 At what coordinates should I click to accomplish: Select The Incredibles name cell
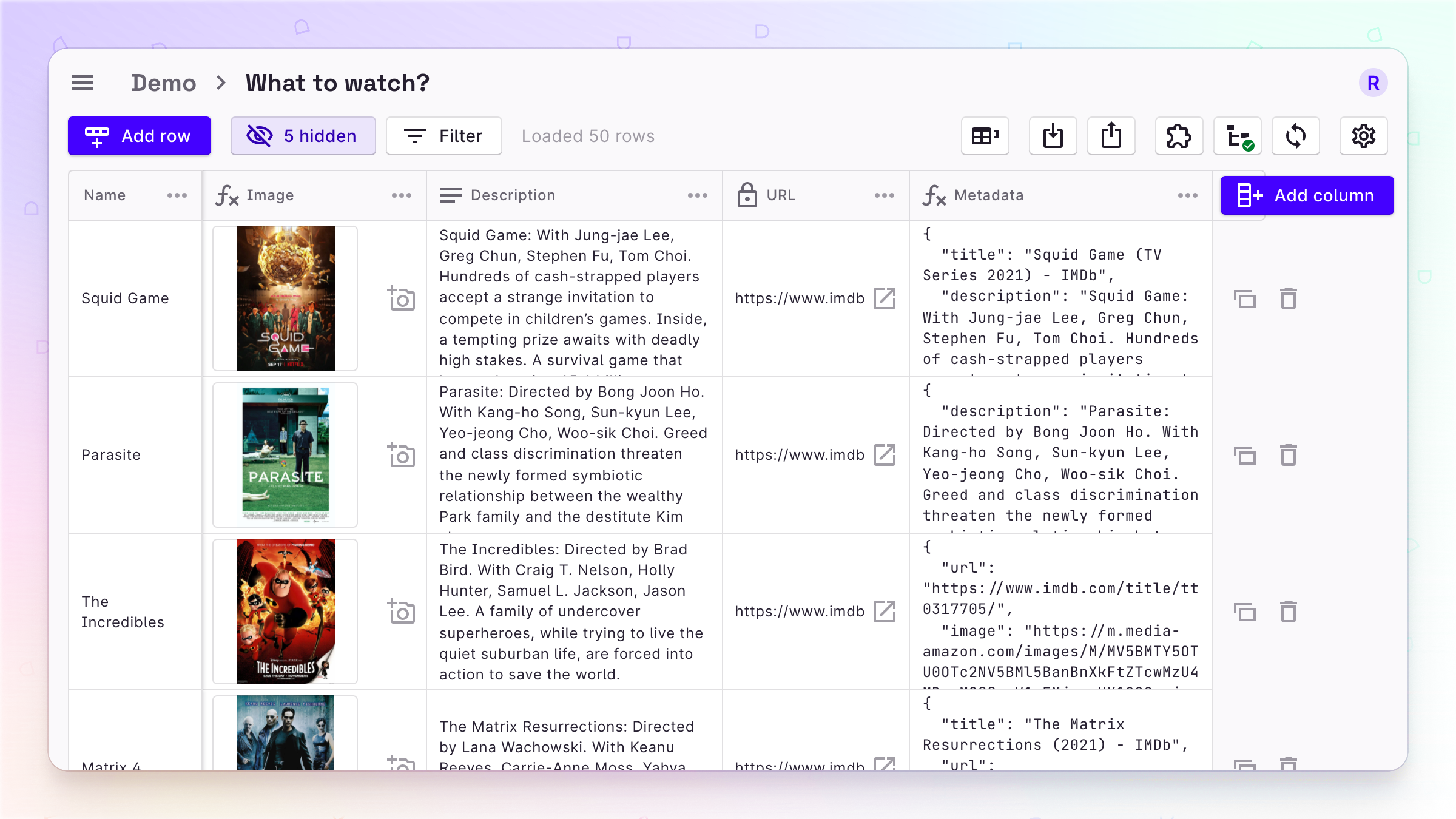coord(135,612)
